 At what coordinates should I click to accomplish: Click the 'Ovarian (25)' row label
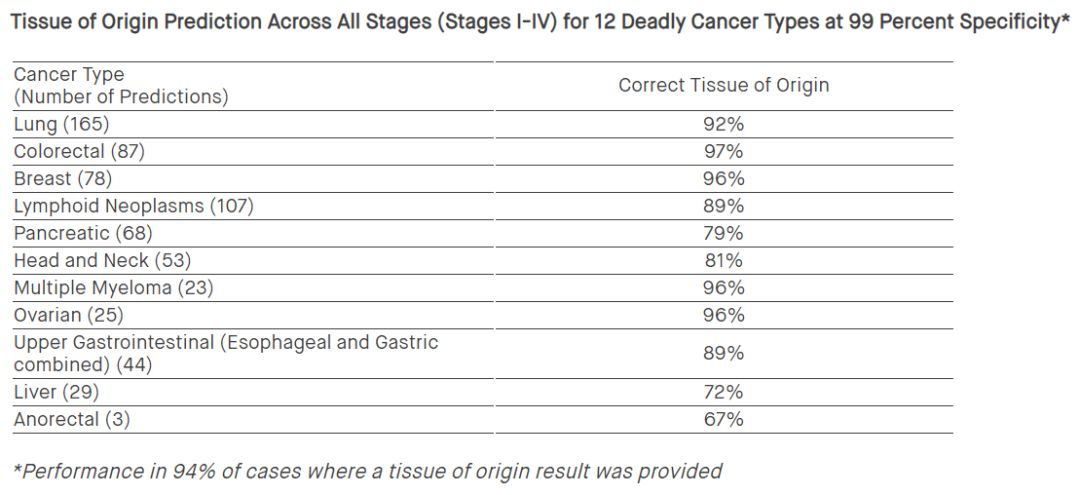point(70,315)
